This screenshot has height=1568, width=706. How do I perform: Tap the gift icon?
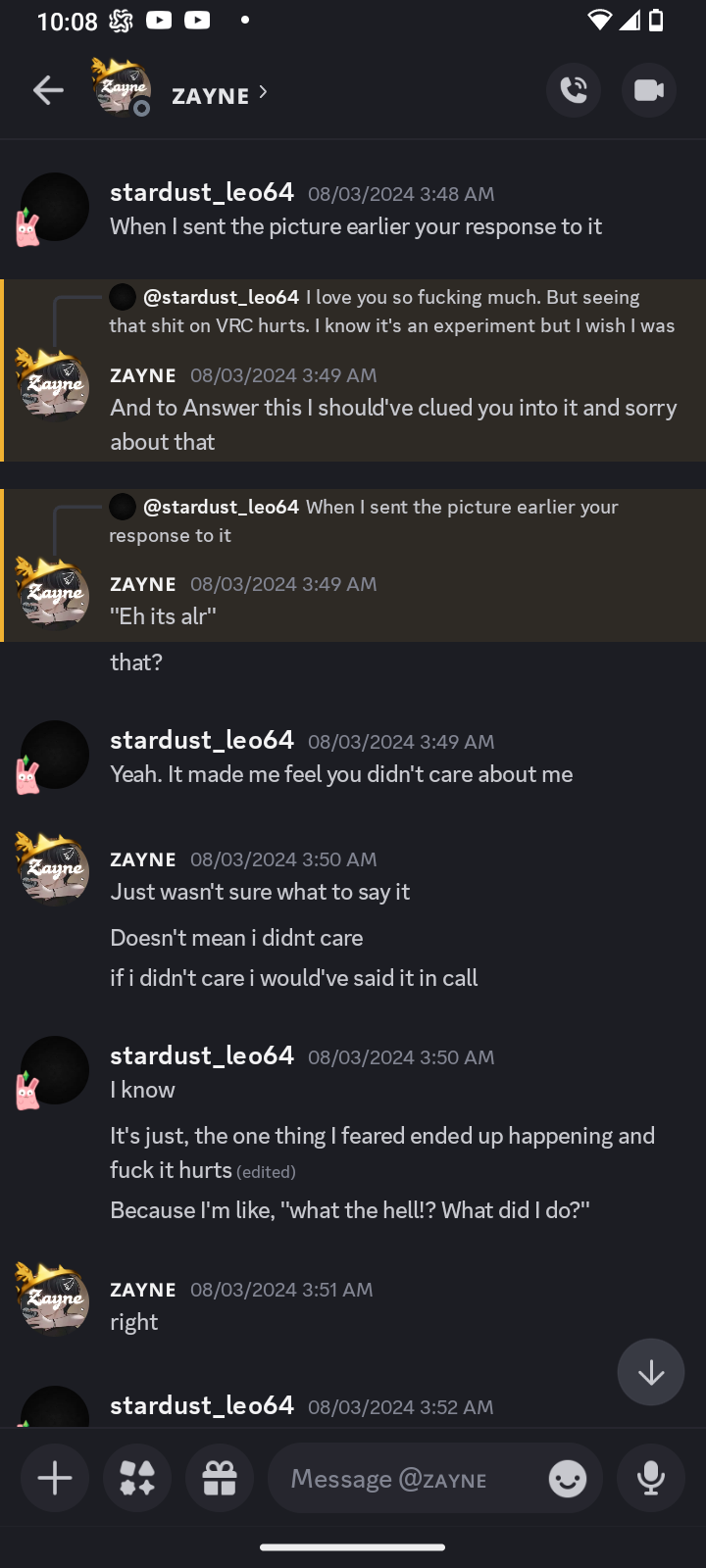220,1478
